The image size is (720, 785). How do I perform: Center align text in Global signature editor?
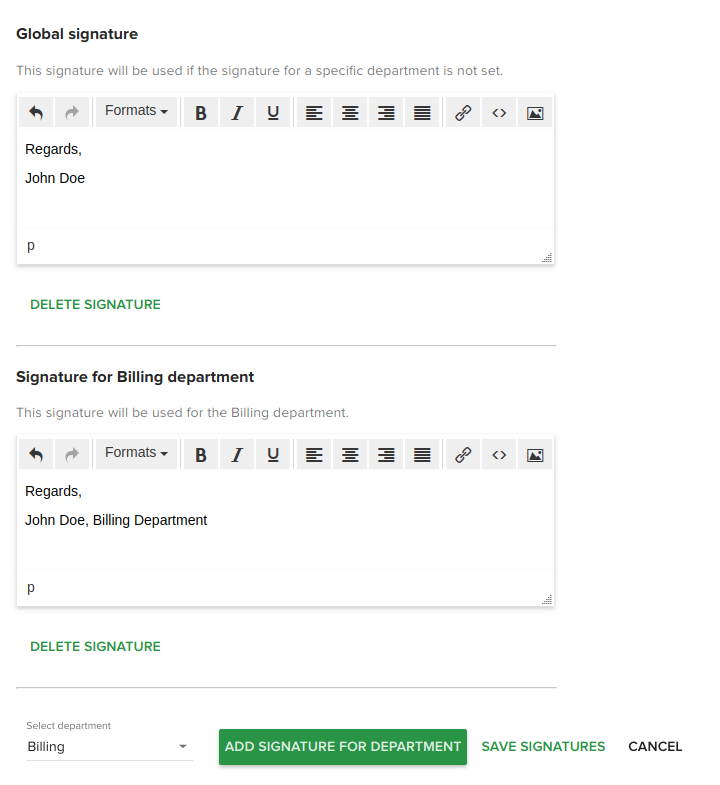click(x=350, y=112)
